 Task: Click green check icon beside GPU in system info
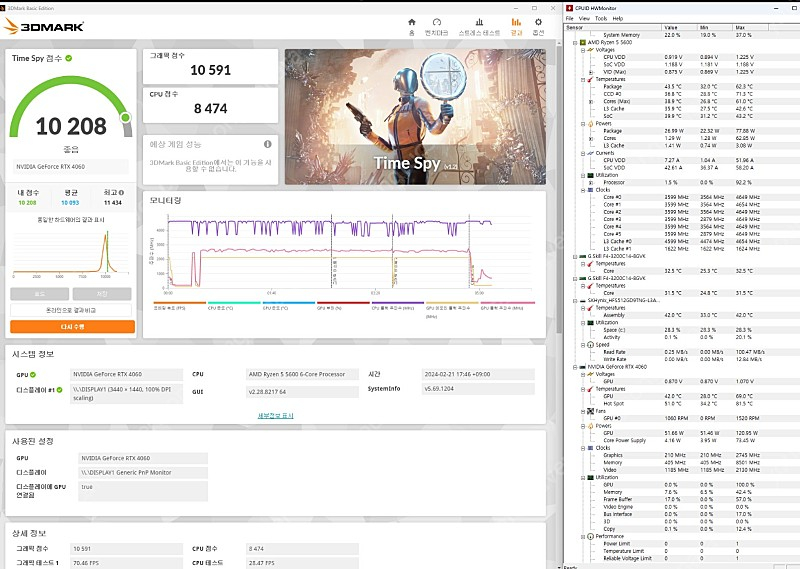tap(33, 375)
